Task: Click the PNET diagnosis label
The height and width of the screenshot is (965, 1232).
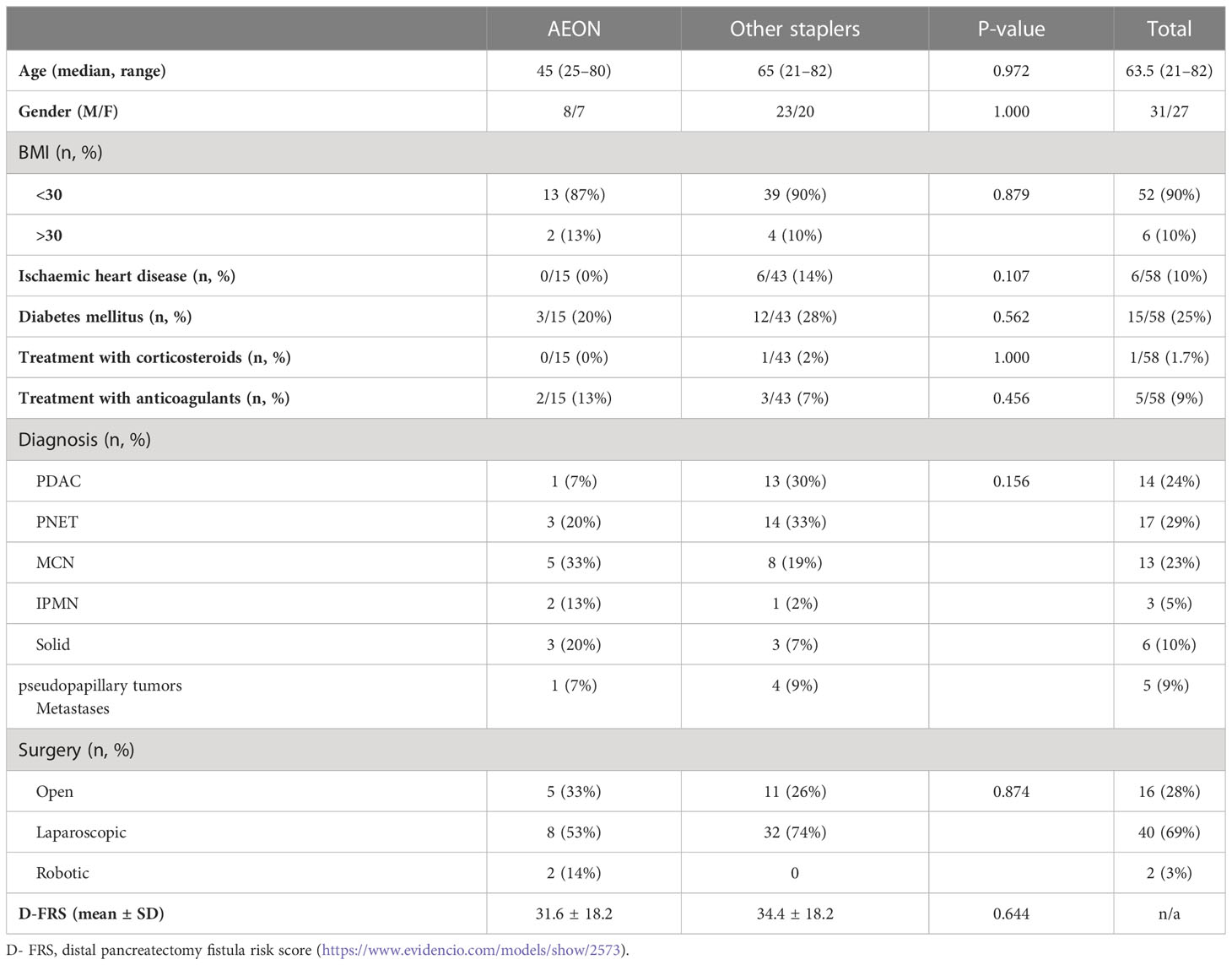Action: [x=57, y=523]
